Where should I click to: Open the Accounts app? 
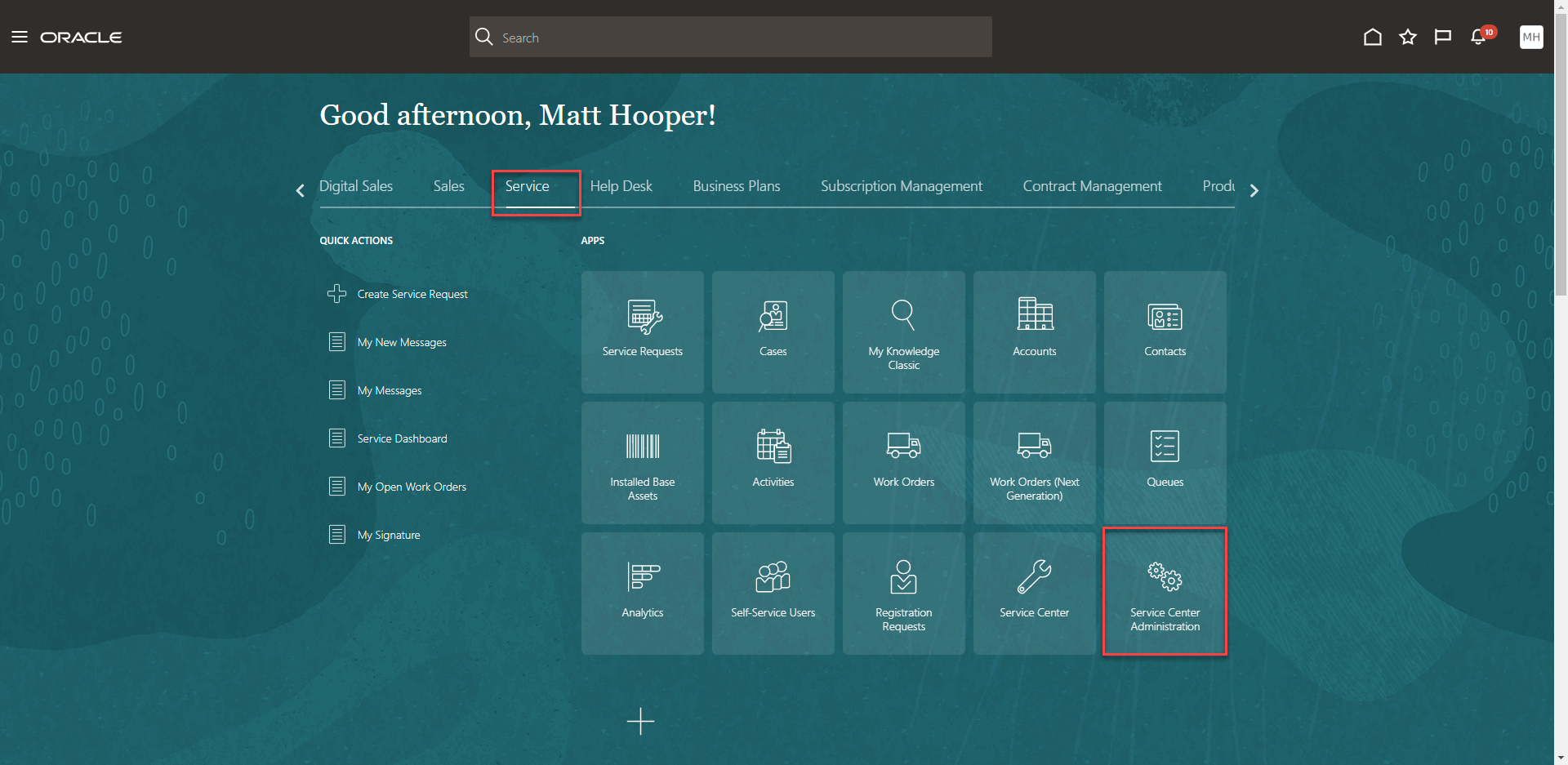(1035, 331)
